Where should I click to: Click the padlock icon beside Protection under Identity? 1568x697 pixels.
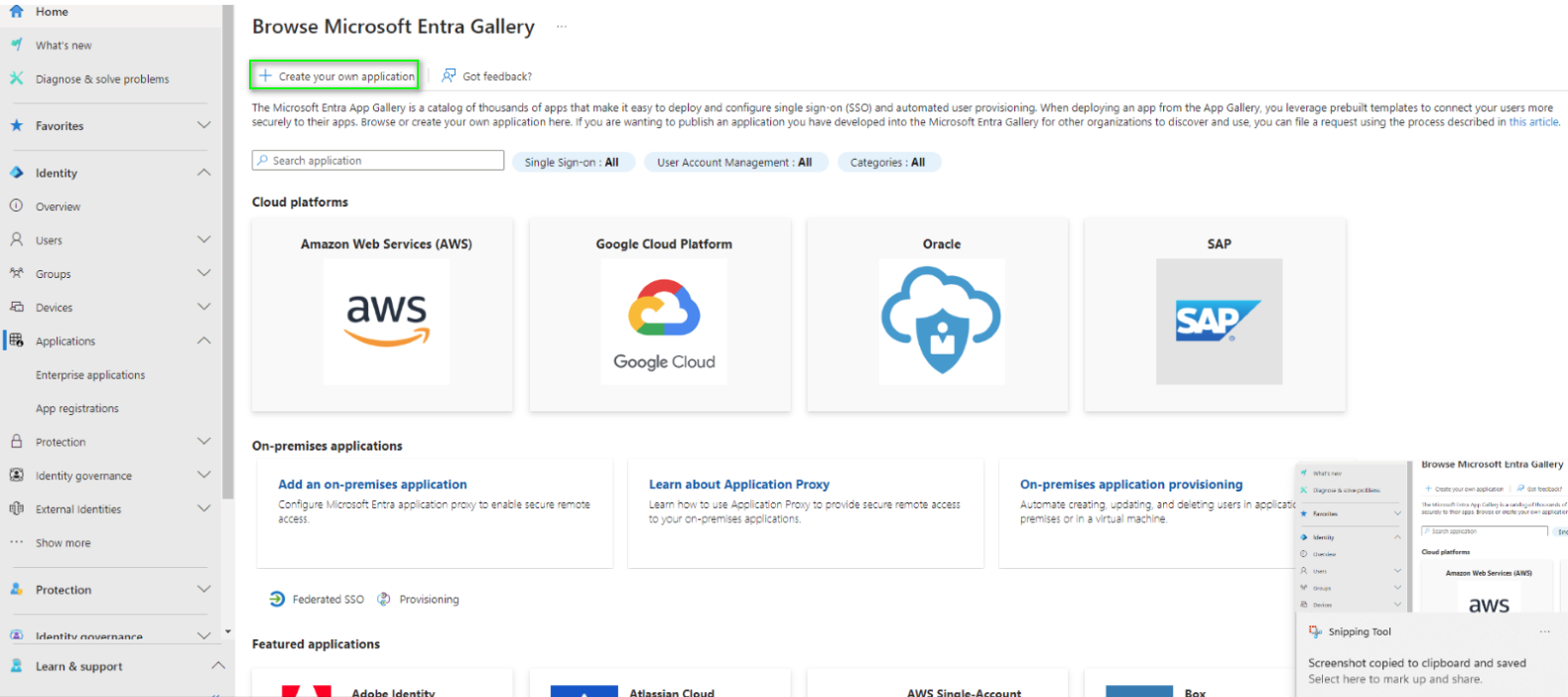click(x=16, y=441)
